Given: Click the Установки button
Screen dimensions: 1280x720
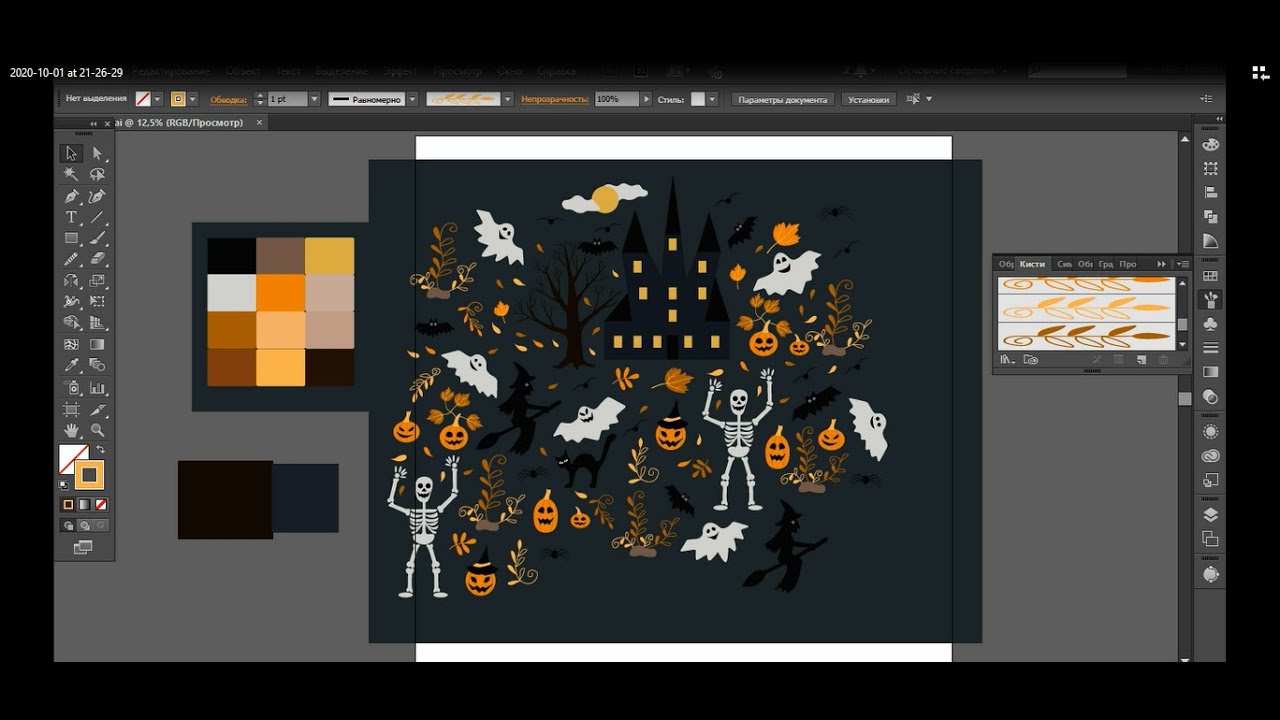Looking at the screenshot, I should pyautogui.click(x=867, y=99).
